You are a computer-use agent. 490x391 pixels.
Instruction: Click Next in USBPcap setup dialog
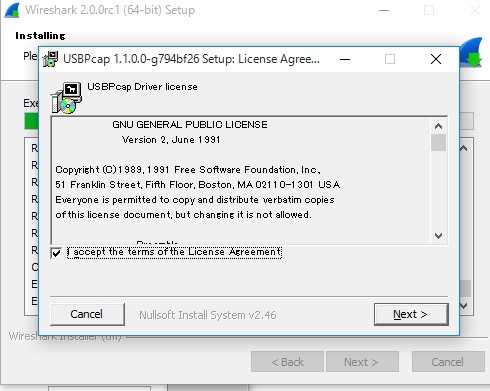(411, 314)
